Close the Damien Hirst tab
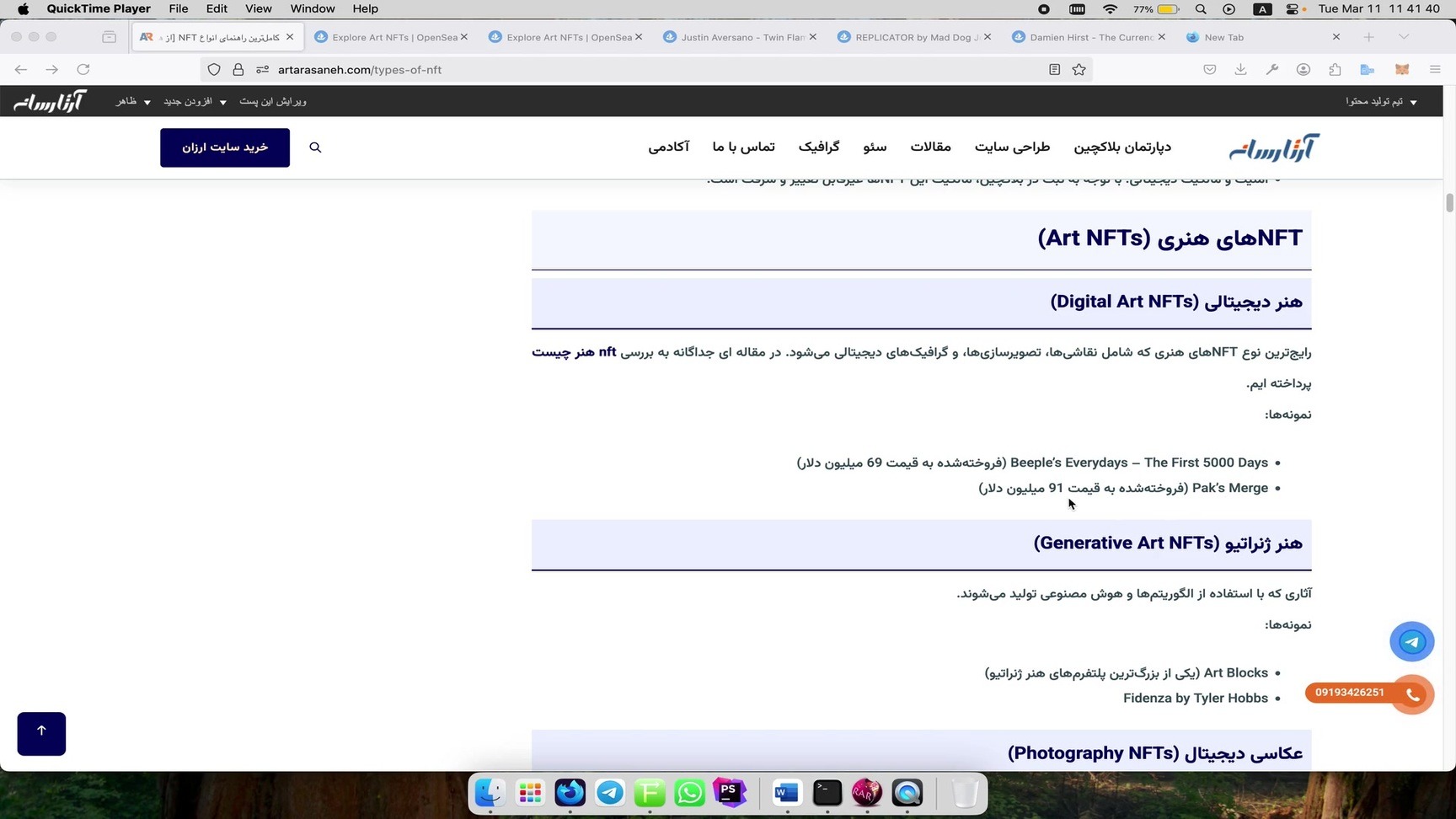The image size is (1456, 819). pyautogui.click(x=1162, y=37)
